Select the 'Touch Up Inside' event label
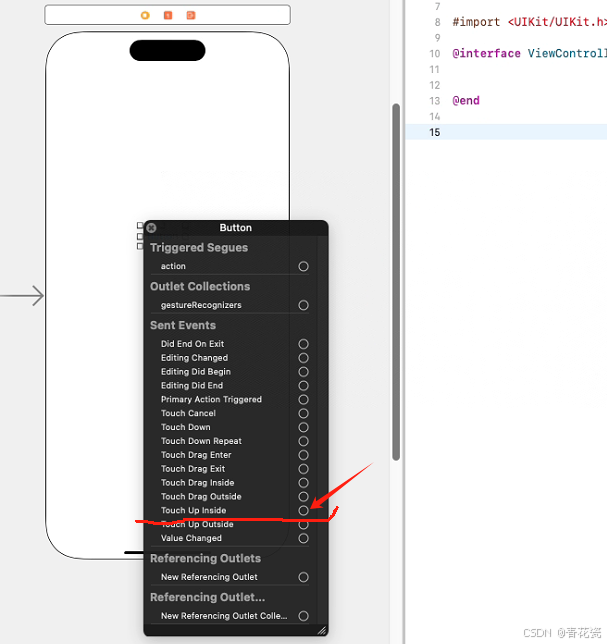 [193, 511]
